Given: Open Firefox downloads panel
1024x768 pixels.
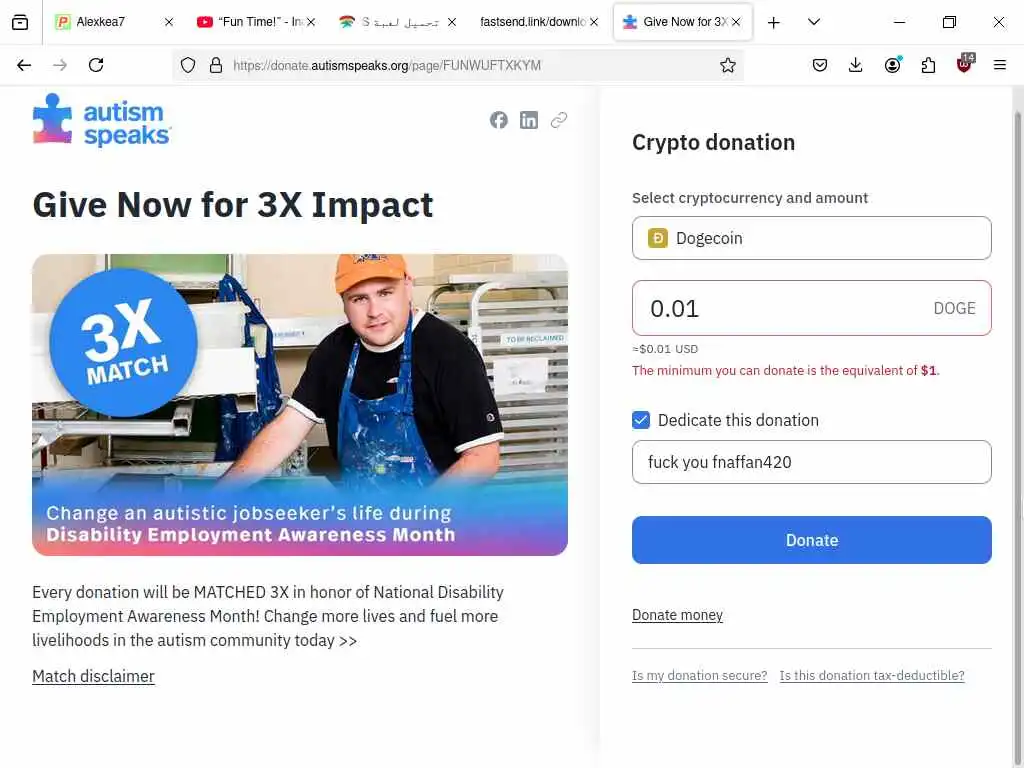Looking at the screenshot, I should pyautogui.click(x=856, y=65).
